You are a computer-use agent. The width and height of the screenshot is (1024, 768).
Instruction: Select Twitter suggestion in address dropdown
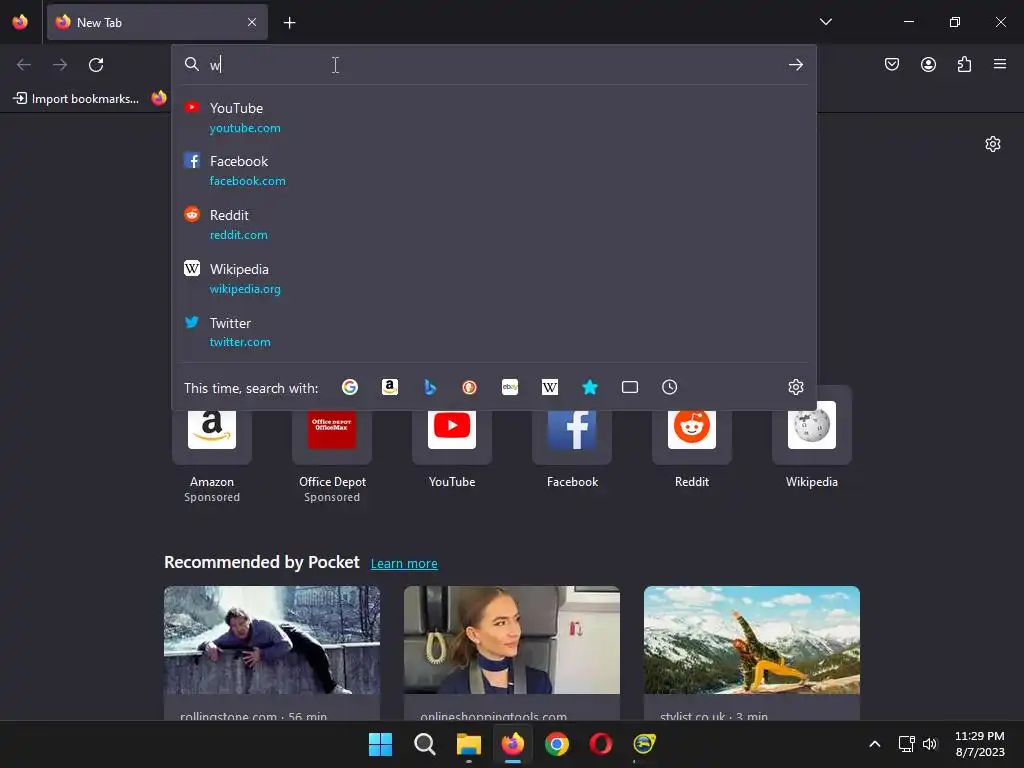(494, 332)
